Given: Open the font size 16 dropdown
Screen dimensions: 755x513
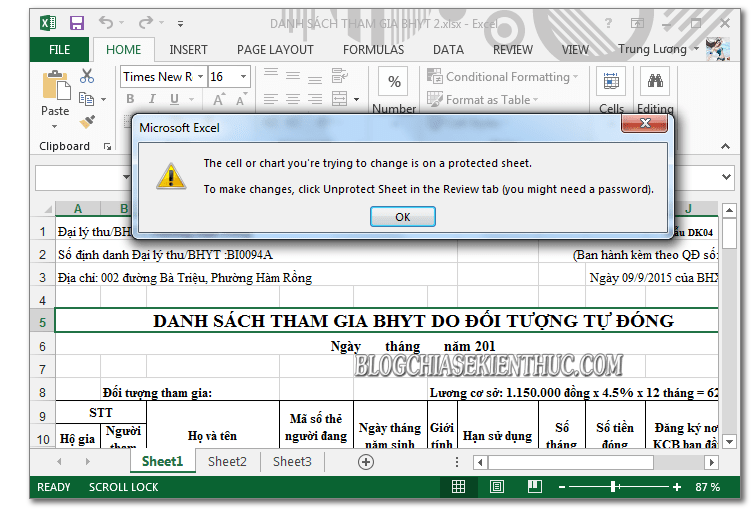Looking at the screenshot, I should point(243,77).
